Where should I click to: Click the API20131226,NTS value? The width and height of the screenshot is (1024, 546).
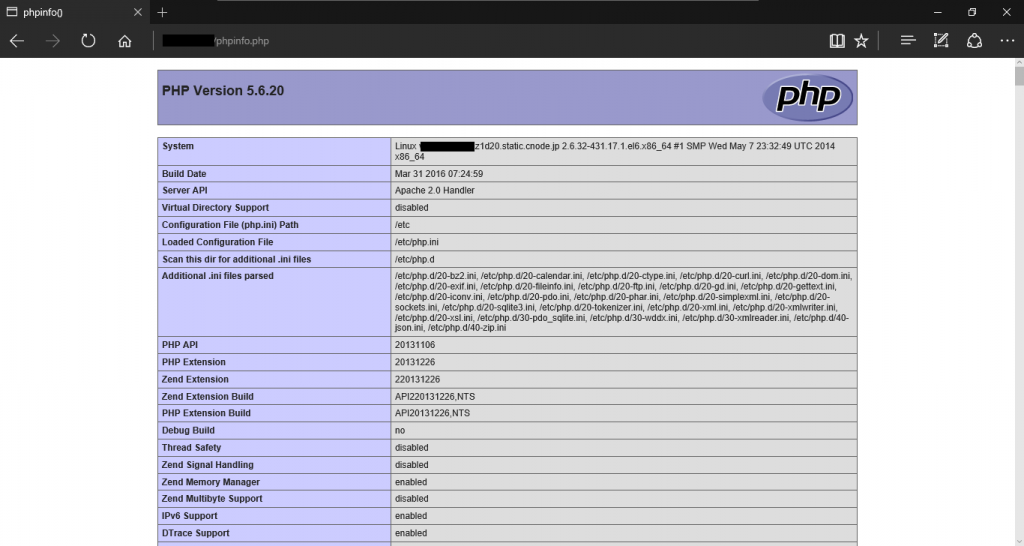click(432, 413)
